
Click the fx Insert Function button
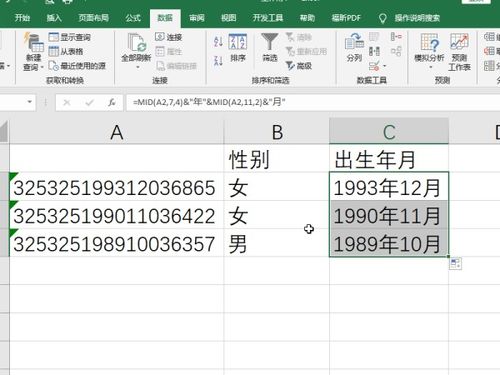(x=112, y=102)
